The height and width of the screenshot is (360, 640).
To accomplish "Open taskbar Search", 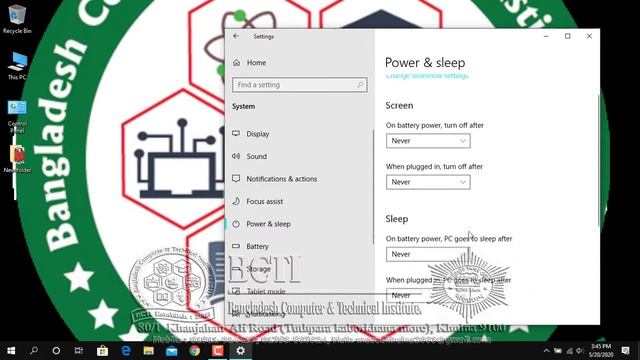I will click(34, 351).
